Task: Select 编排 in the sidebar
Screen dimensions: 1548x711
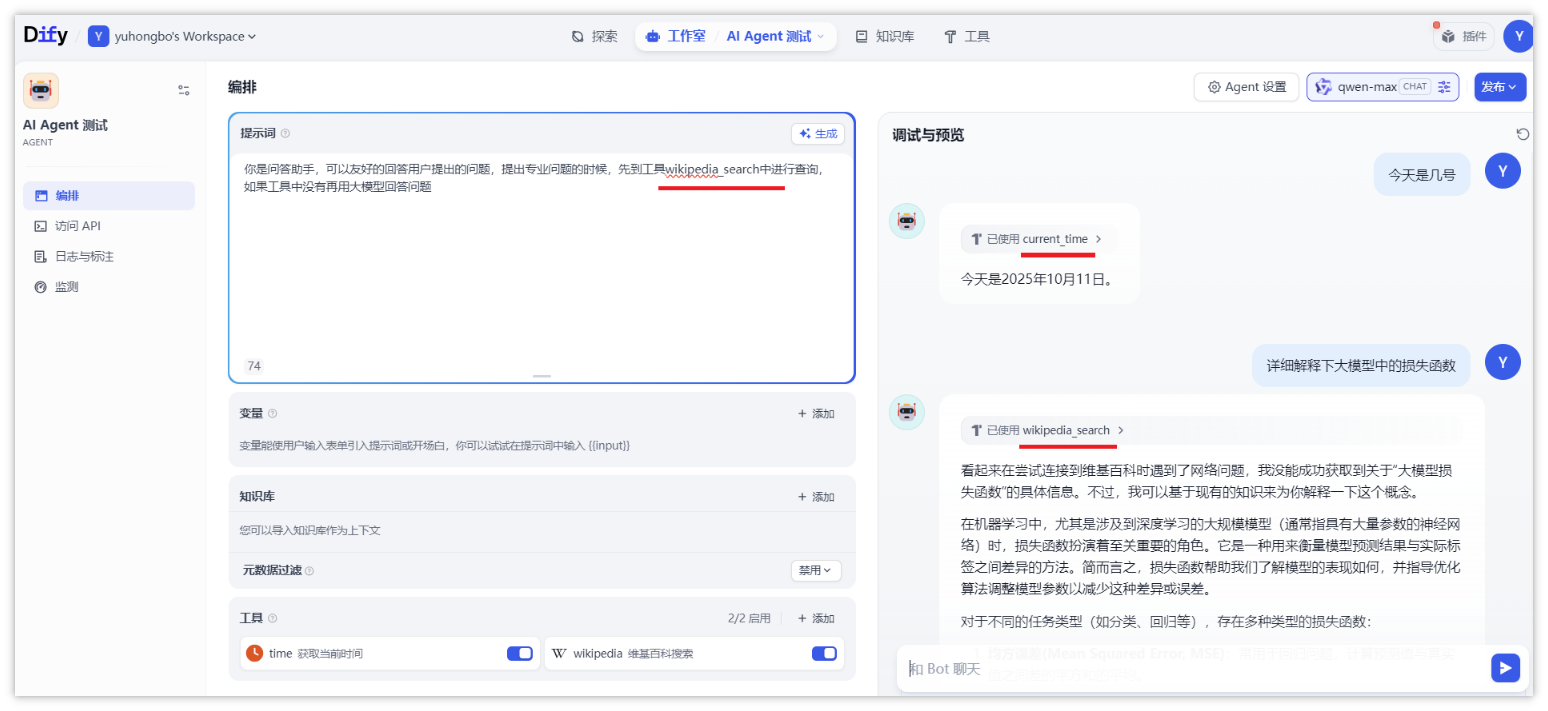Action: tap(109, 196)
